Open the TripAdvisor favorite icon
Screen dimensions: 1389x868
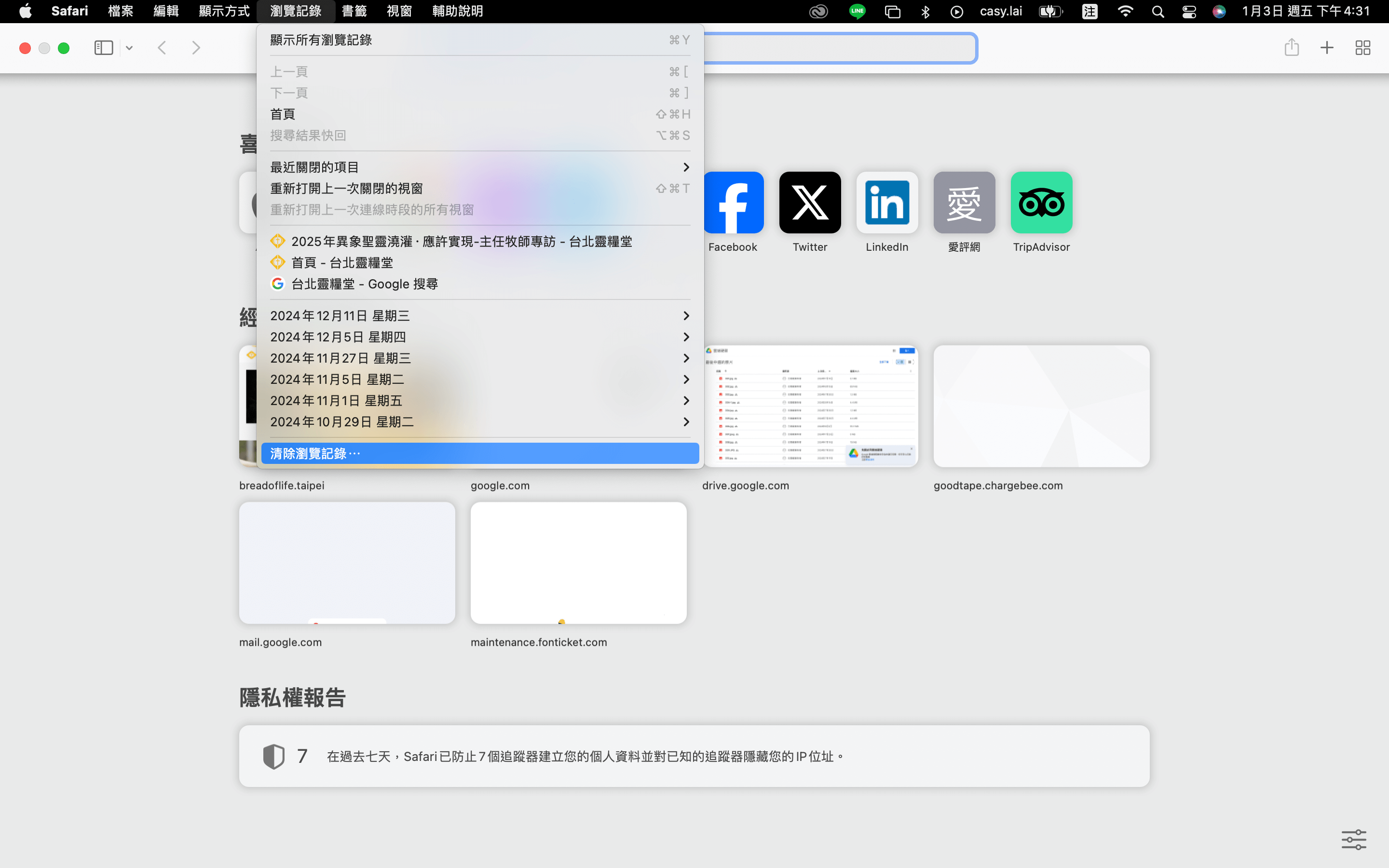point(1041,203)
